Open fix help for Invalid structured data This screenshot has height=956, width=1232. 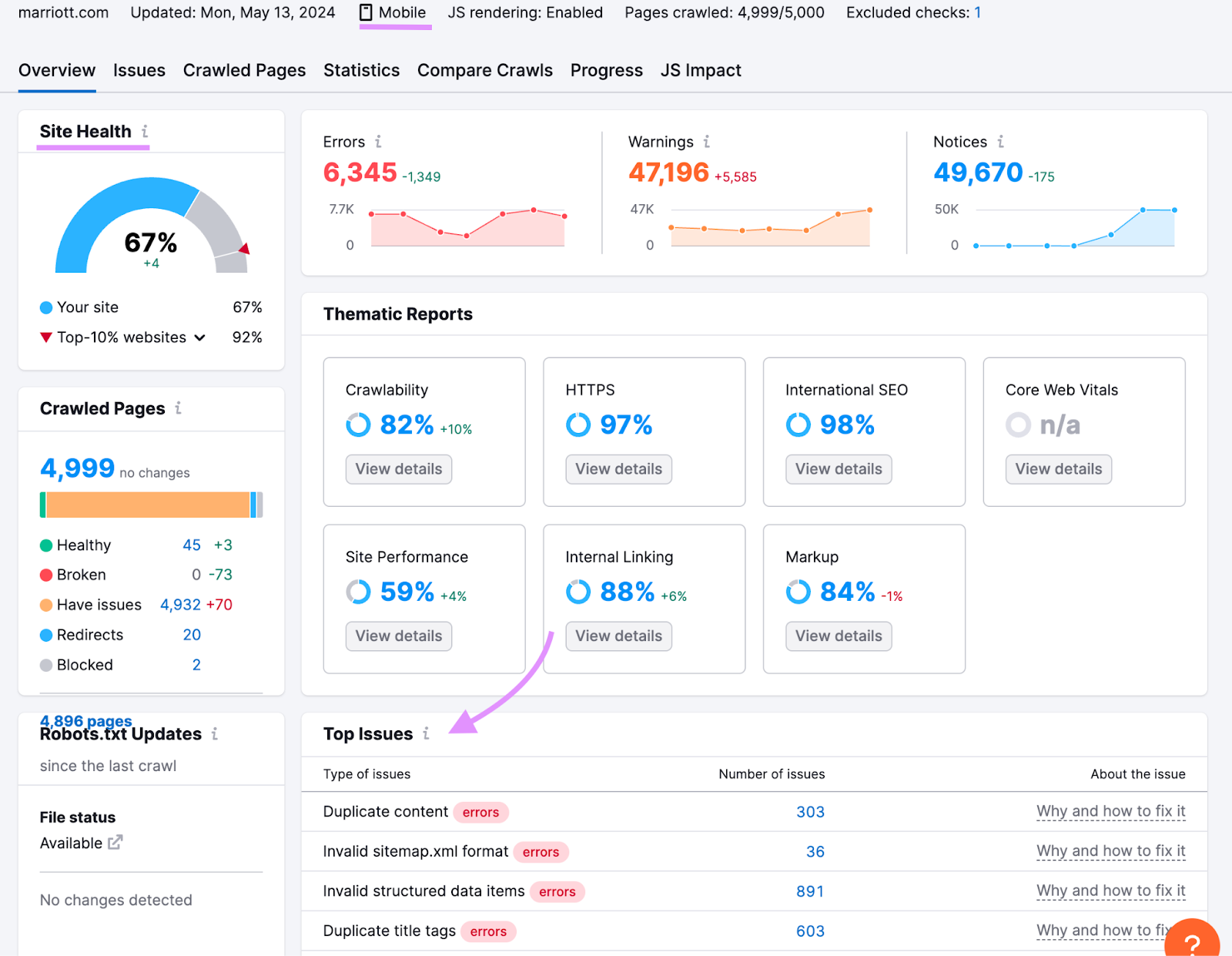(x=1111, y=891)
